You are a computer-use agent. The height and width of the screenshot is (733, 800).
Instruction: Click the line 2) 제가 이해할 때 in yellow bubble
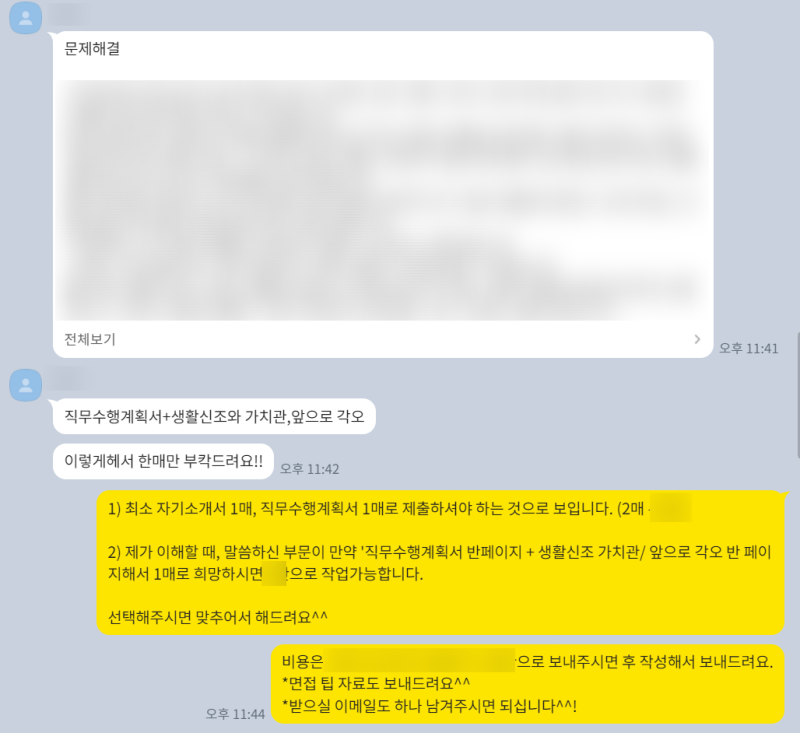coord(440,563)
